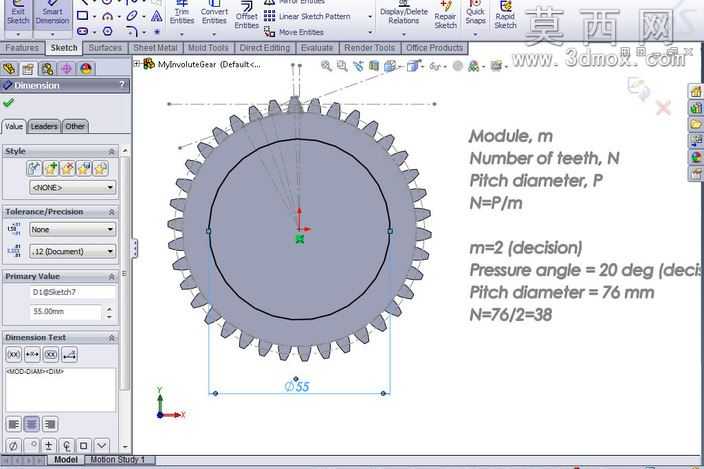Select the Sketch Fillet tool
Screen dimensions: 704x469
point(132,31)
